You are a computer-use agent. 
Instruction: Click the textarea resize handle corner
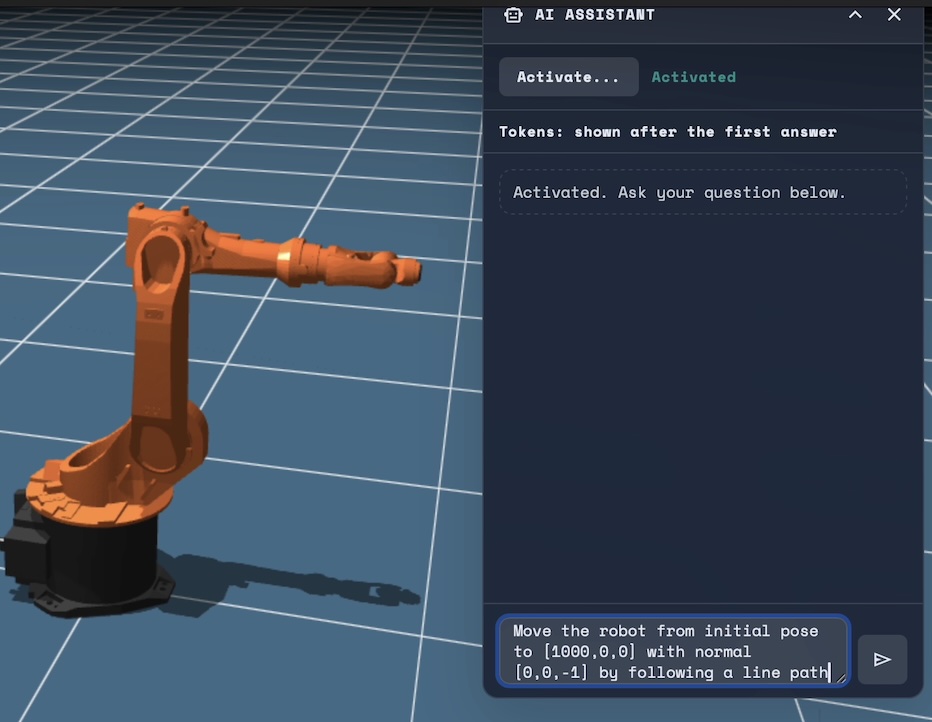840,677
